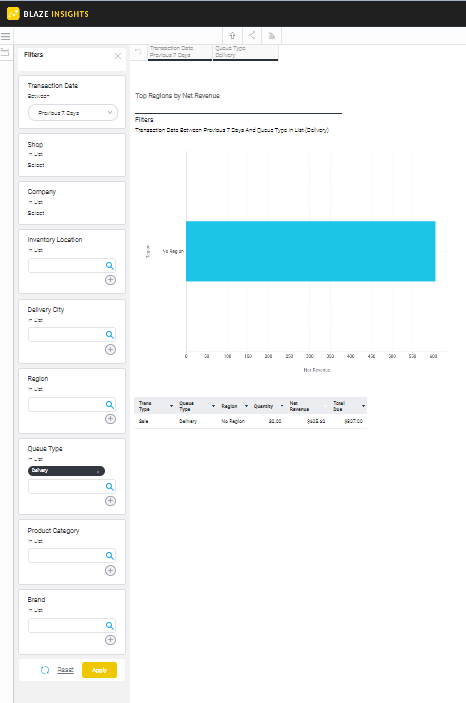Screen dimensions: 466x703
Task: Click the subscribe feed icon in toolbar
Action: [272, 36]
